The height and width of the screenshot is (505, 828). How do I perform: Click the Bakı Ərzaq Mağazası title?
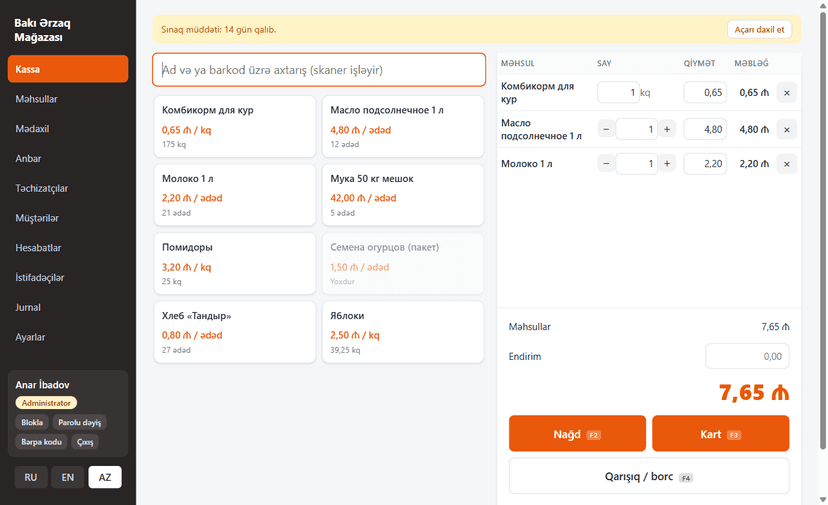click(42, 30)
